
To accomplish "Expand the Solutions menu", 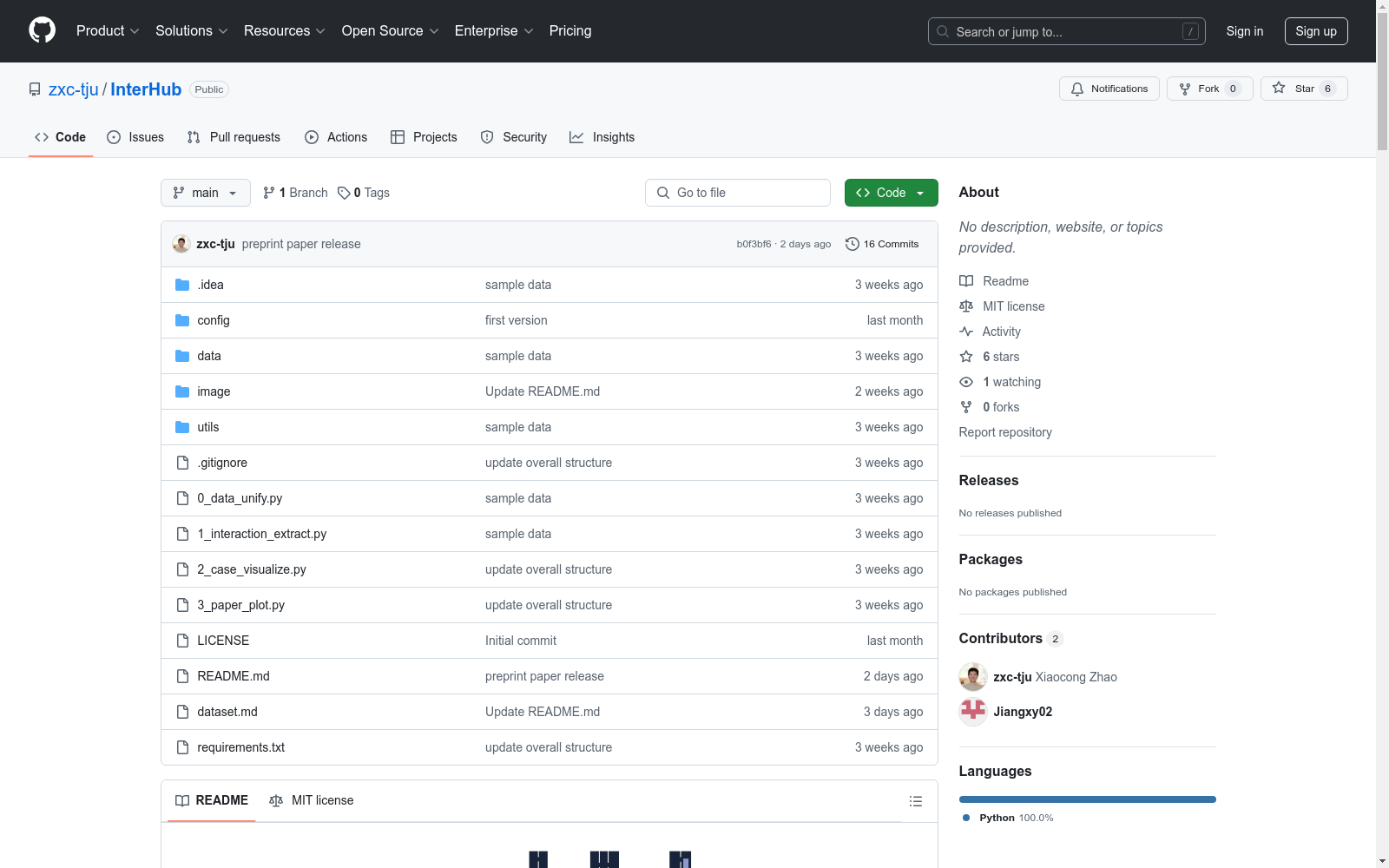I will tap(192, 30).
